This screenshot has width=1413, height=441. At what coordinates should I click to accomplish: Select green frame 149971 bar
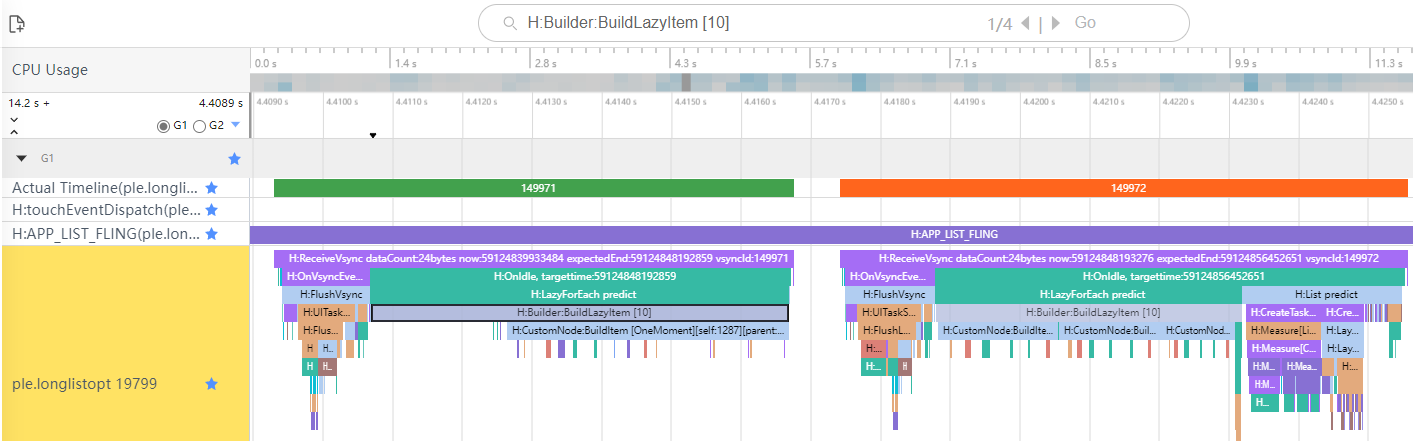click(533, 188)
